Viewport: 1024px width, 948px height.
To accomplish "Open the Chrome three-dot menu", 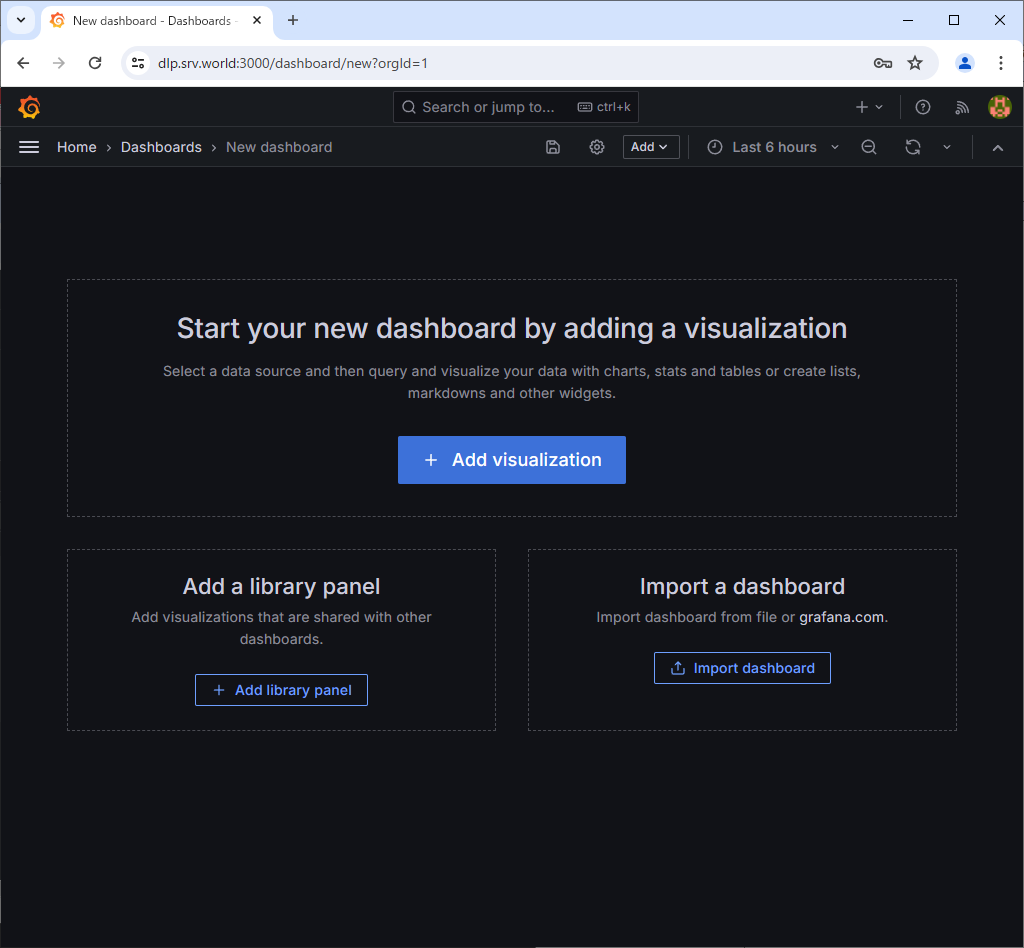I will tap(1000, 63).
